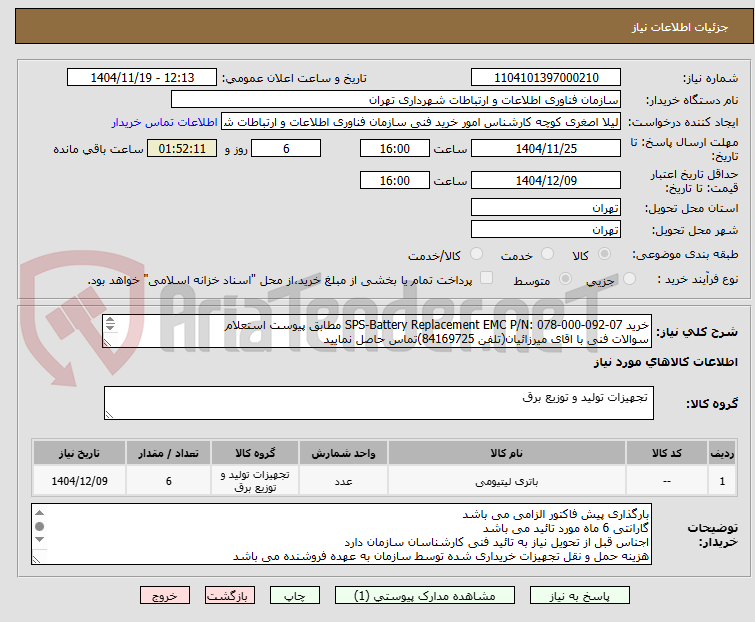755x622 pixels.
Task: Click the چاپ print button
Action: point(295,596)
